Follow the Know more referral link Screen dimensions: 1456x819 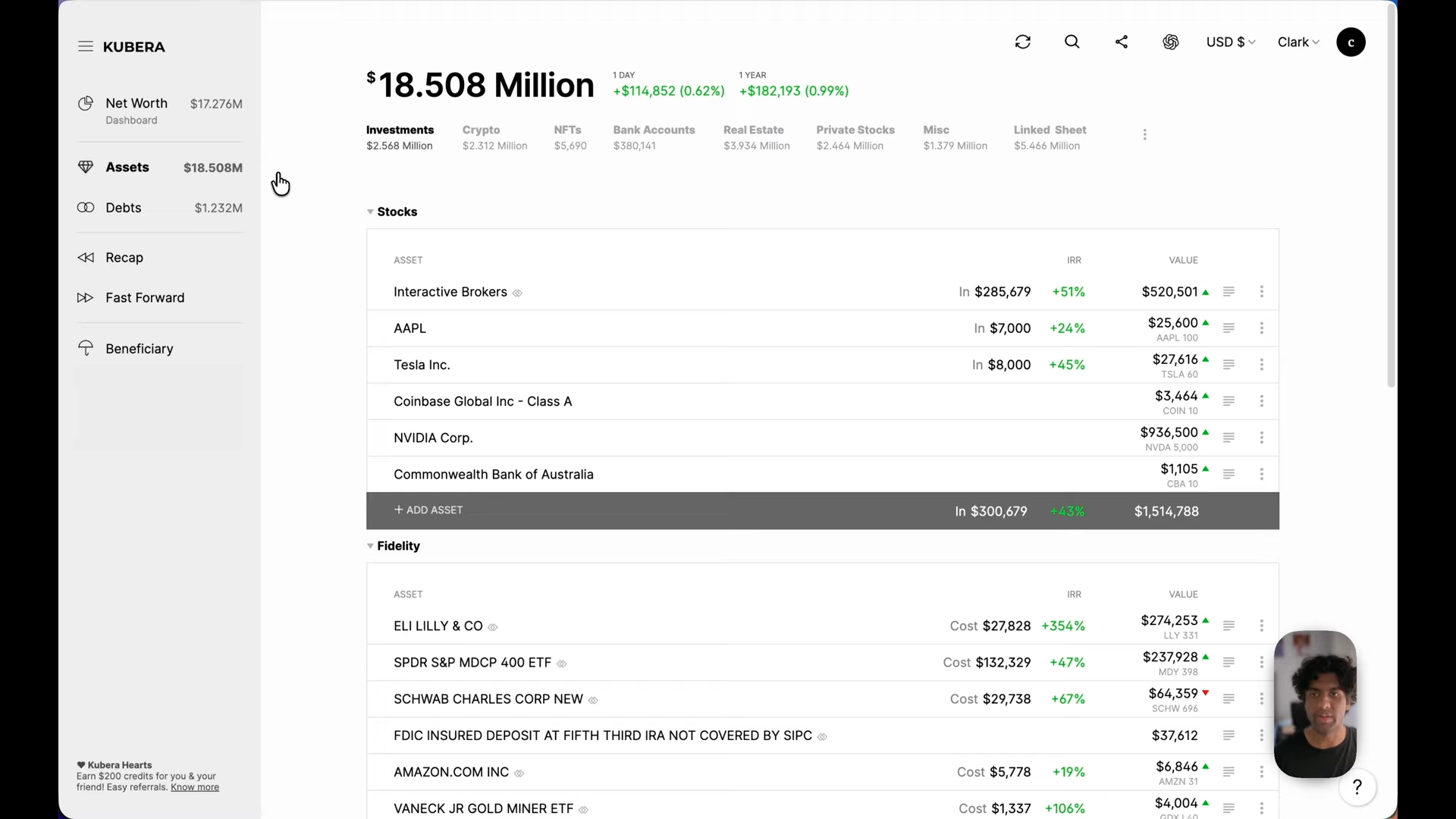coord(195,788)
